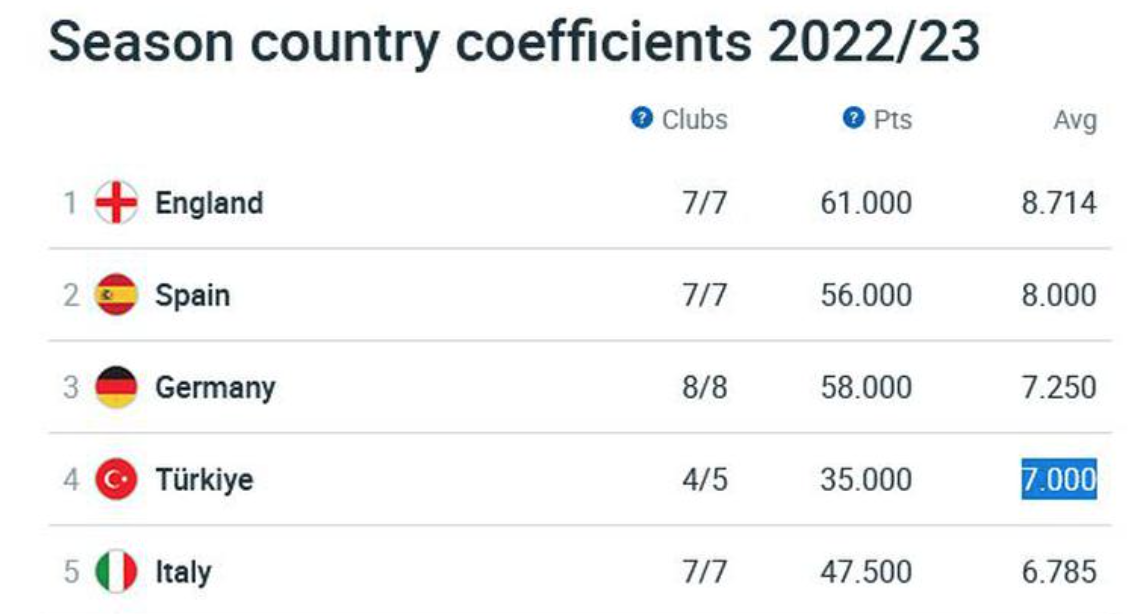Click the Italy flag icon
The width and height of the screenshot is (1136, 614).
click(x=116, y=571)
